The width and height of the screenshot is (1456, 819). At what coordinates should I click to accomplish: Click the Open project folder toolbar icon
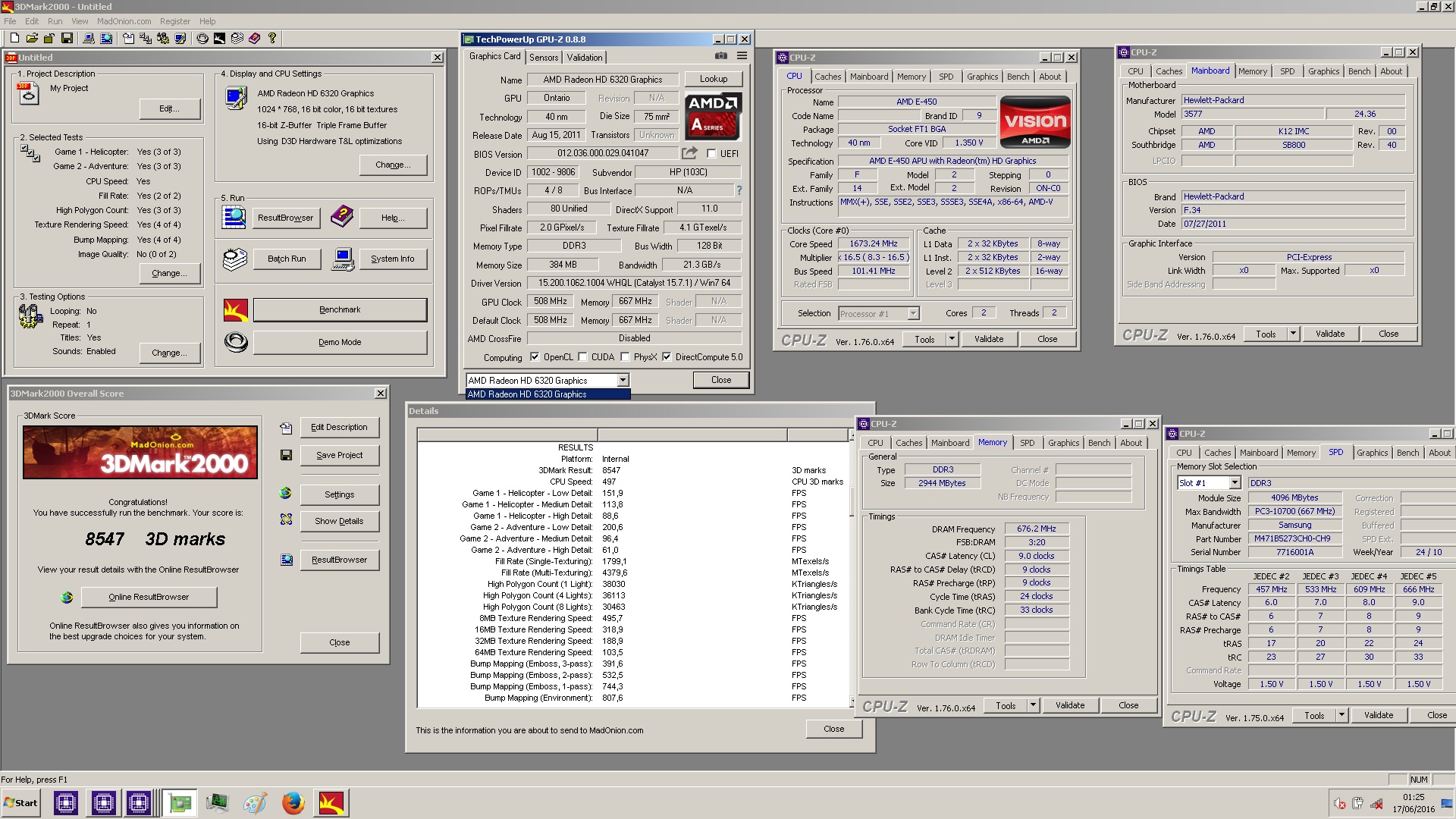click(x=32, y=38)
